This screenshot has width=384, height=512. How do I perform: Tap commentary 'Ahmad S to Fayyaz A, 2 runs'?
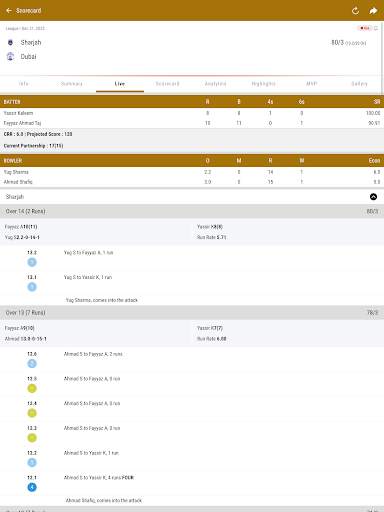click(93, 354)
